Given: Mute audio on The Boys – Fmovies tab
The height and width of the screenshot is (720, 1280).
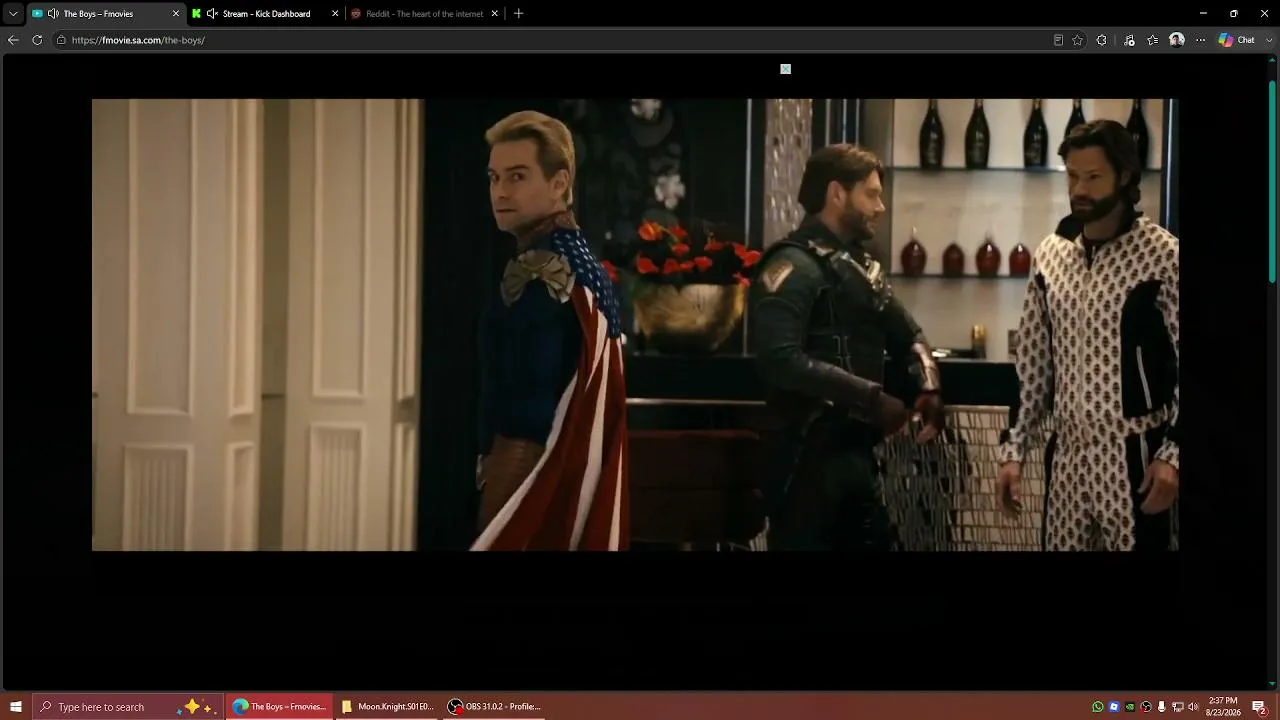Looking at the screenshot, I should [x=53, y=14].
